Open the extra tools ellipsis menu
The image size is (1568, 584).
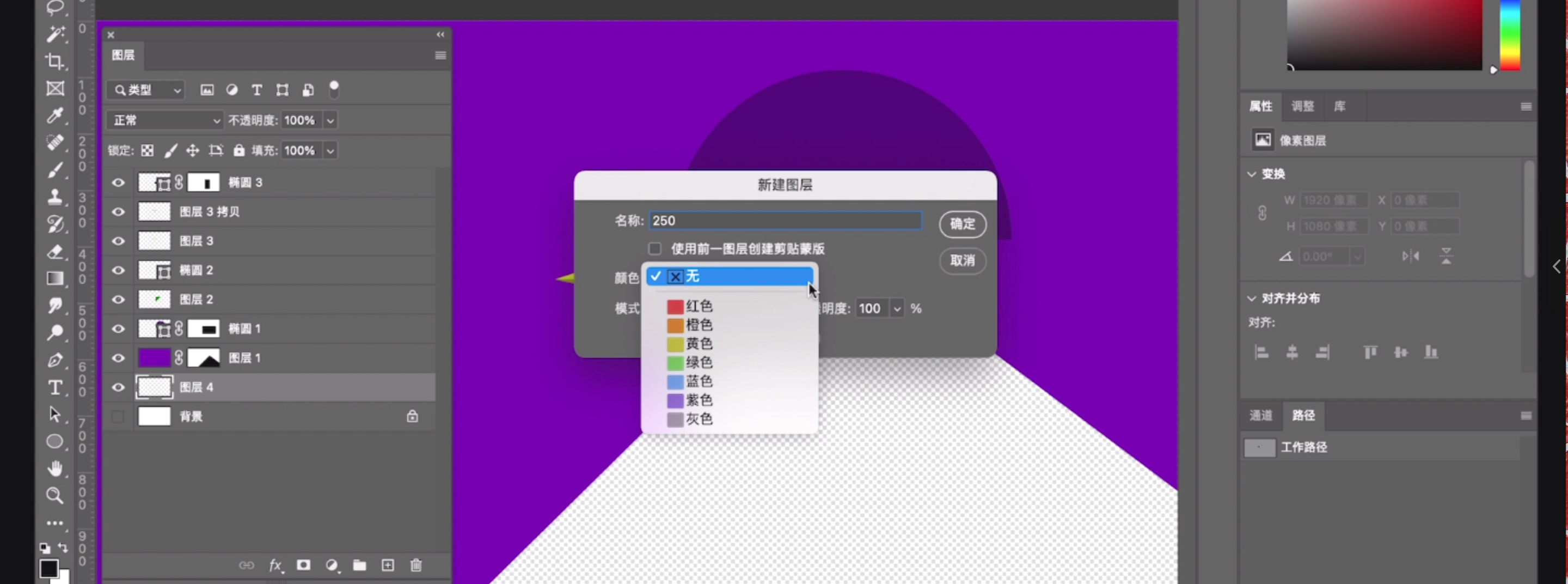[56, 522]
